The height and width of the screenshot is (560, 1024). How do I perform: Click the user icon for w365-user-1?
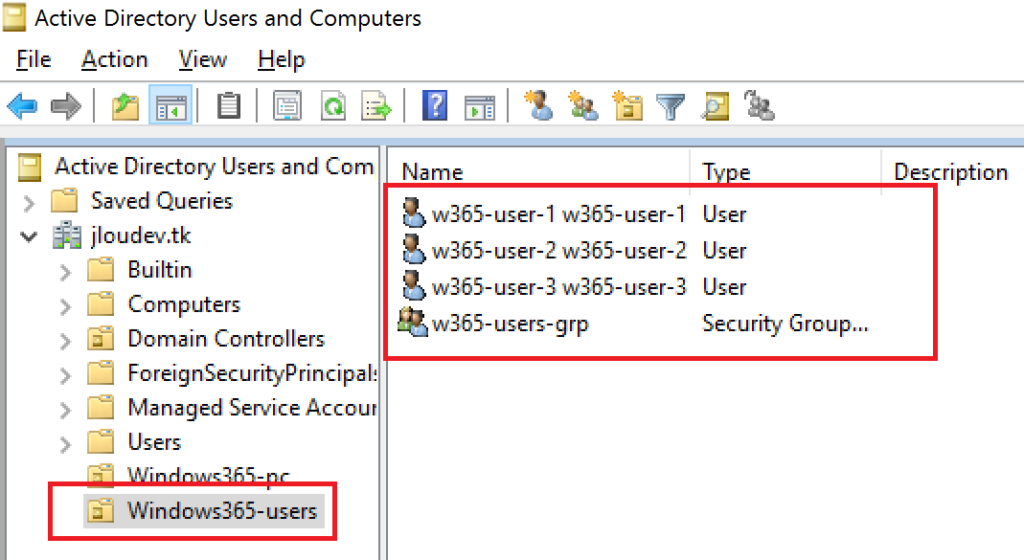click(413, 213)
